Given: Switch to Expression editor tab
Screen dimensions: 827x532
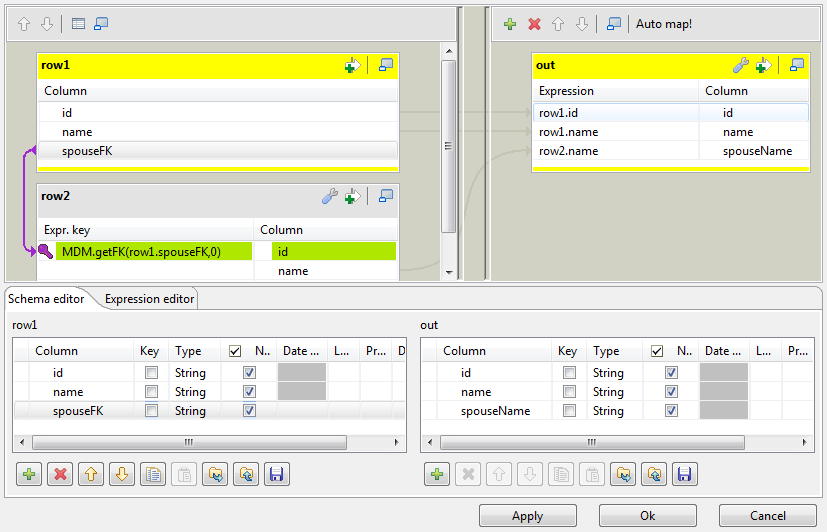Looking at the screenshot, I should 149,298.
